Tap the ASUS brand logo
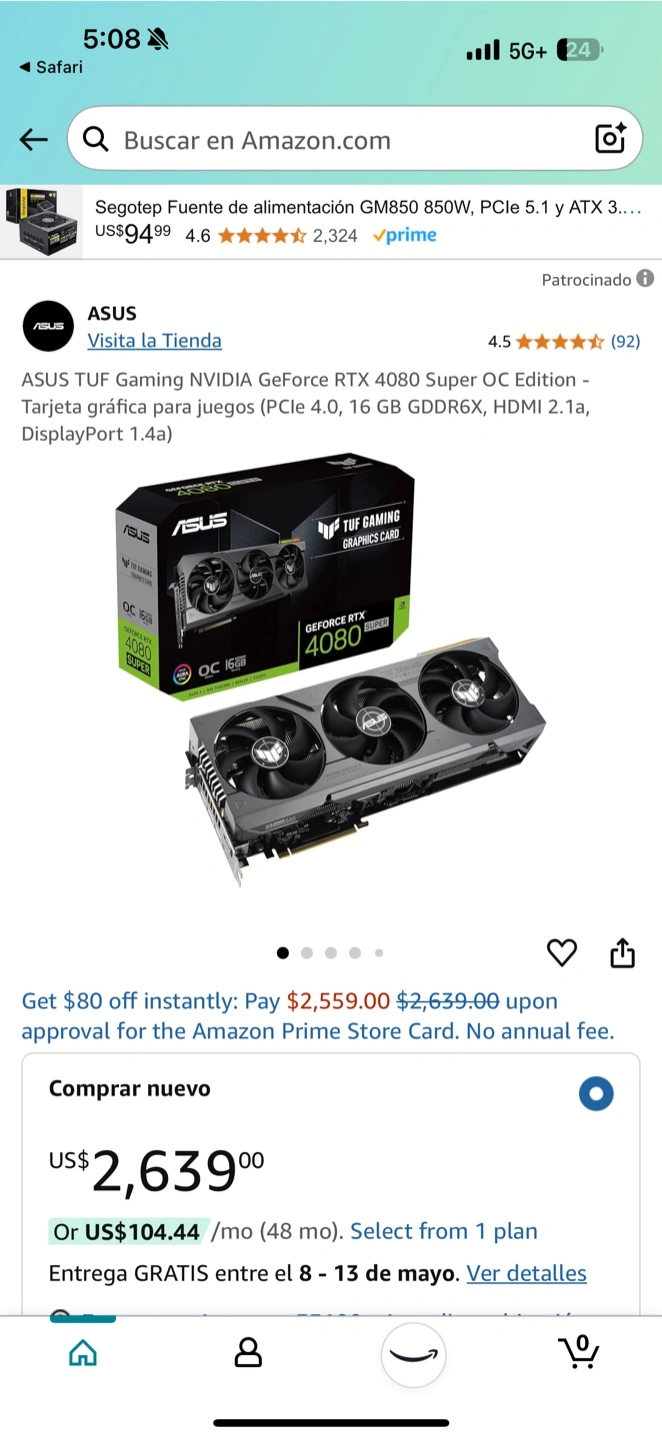Screen dimensions: 662x1440 pos(48,326)
